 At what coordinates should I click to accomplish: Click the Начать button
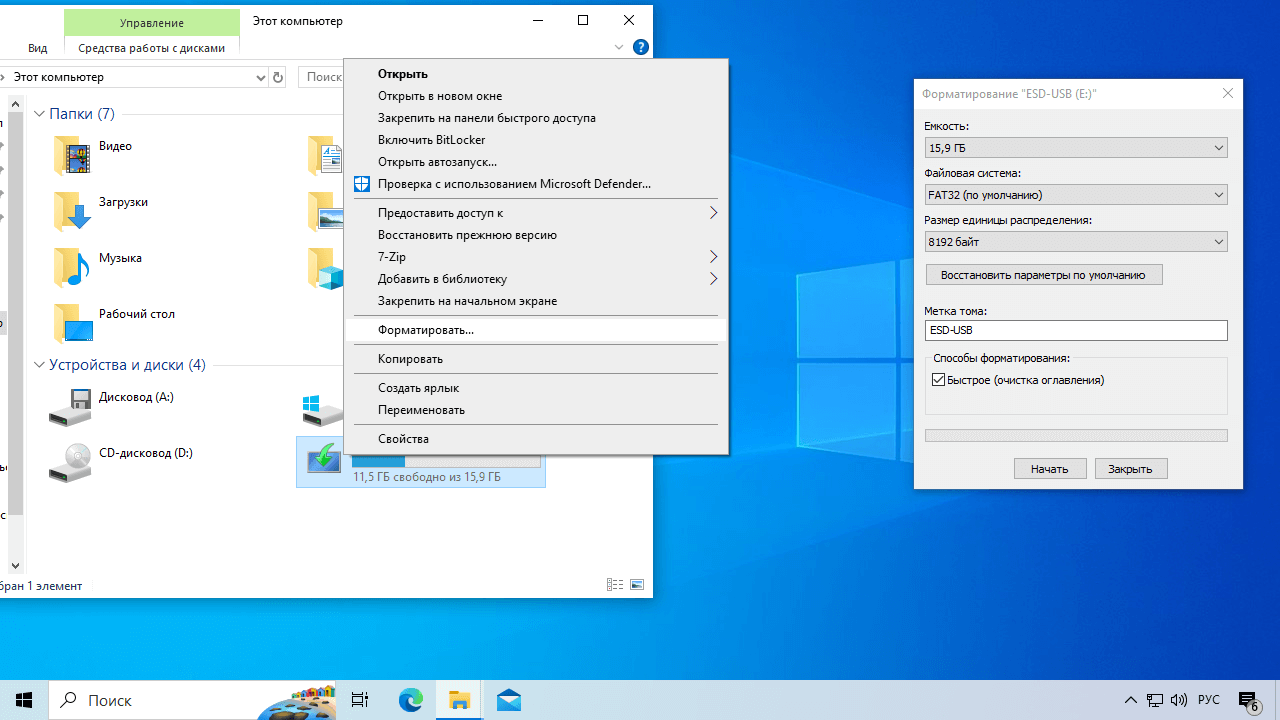(1050, 469)
